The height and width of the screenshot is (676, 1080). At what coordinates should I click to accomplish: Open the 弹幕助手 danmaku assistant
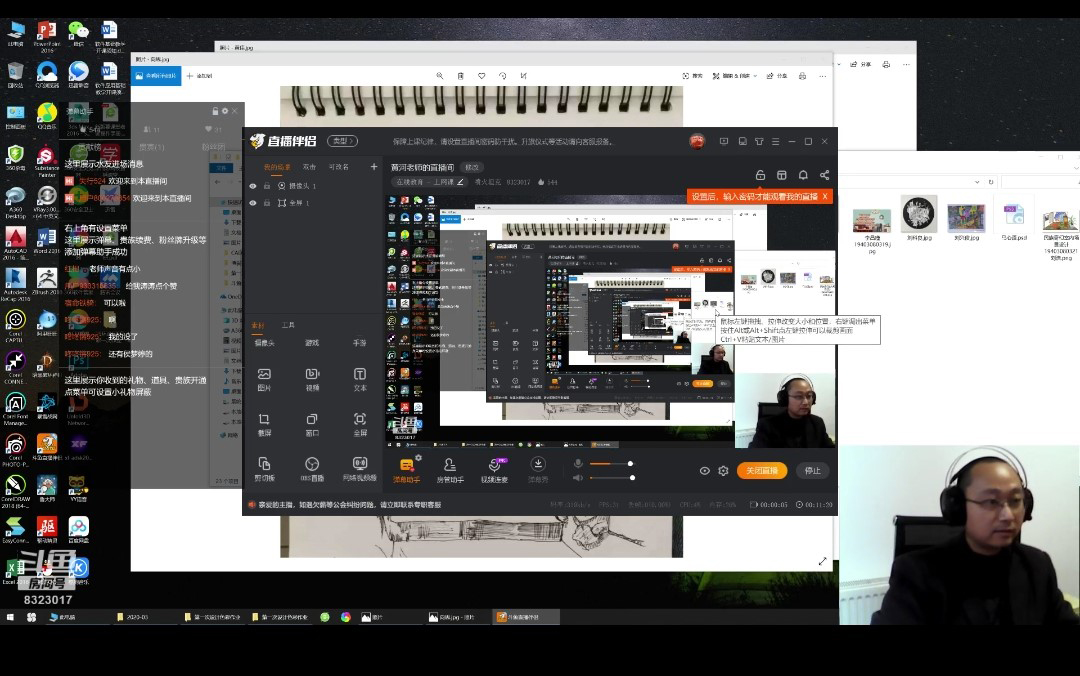[x=406, y=469]
